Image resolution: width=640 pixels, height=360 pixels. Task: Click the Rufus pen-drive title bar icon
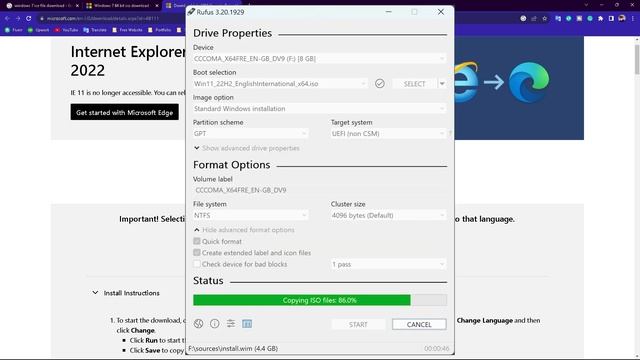(x=191, y=12)
